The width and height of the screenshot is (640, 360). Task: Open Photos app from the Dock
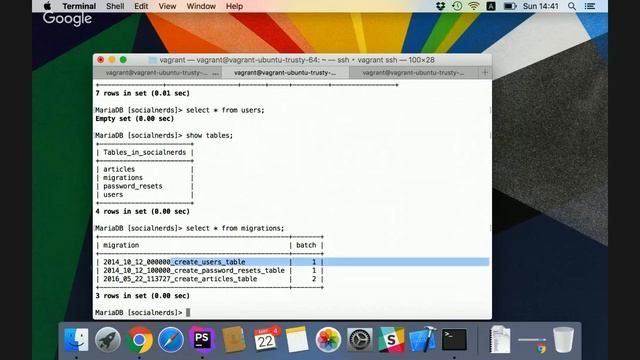pos(328,340)
